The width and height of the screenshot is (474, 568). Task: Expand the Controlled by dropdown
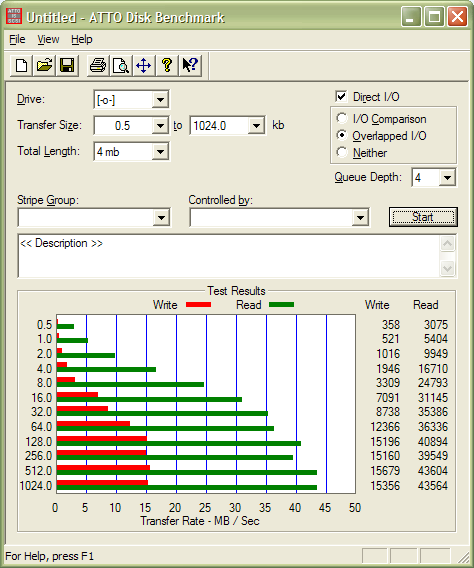point(360,218)
